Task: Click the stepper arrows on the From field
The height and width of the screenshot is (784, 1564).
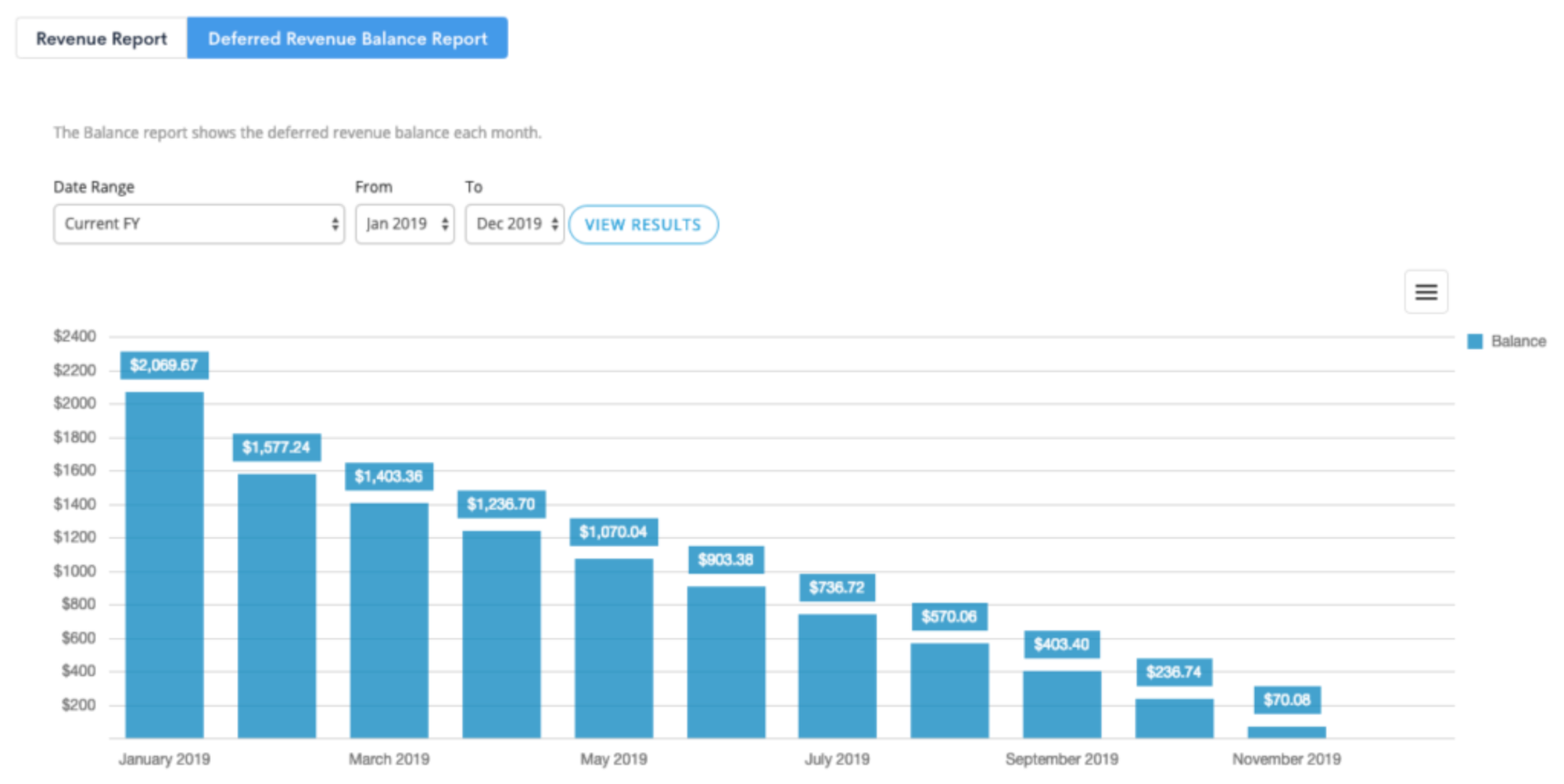Action: tap(443, 224)
